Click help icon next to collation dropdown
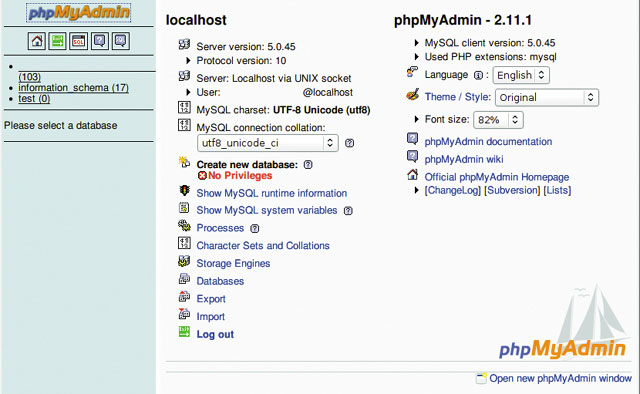Screen dimensions: 640x394 click(x=349, y=143)
